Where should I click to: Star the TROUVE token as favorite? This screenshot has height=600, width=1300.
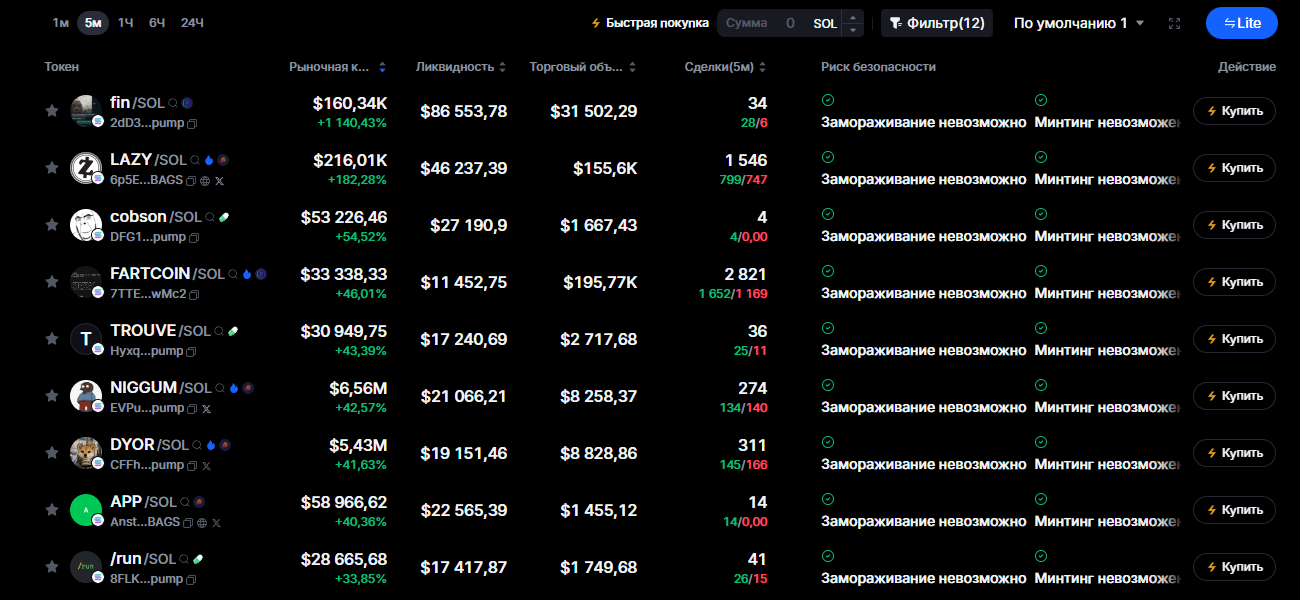pos(51,339)
